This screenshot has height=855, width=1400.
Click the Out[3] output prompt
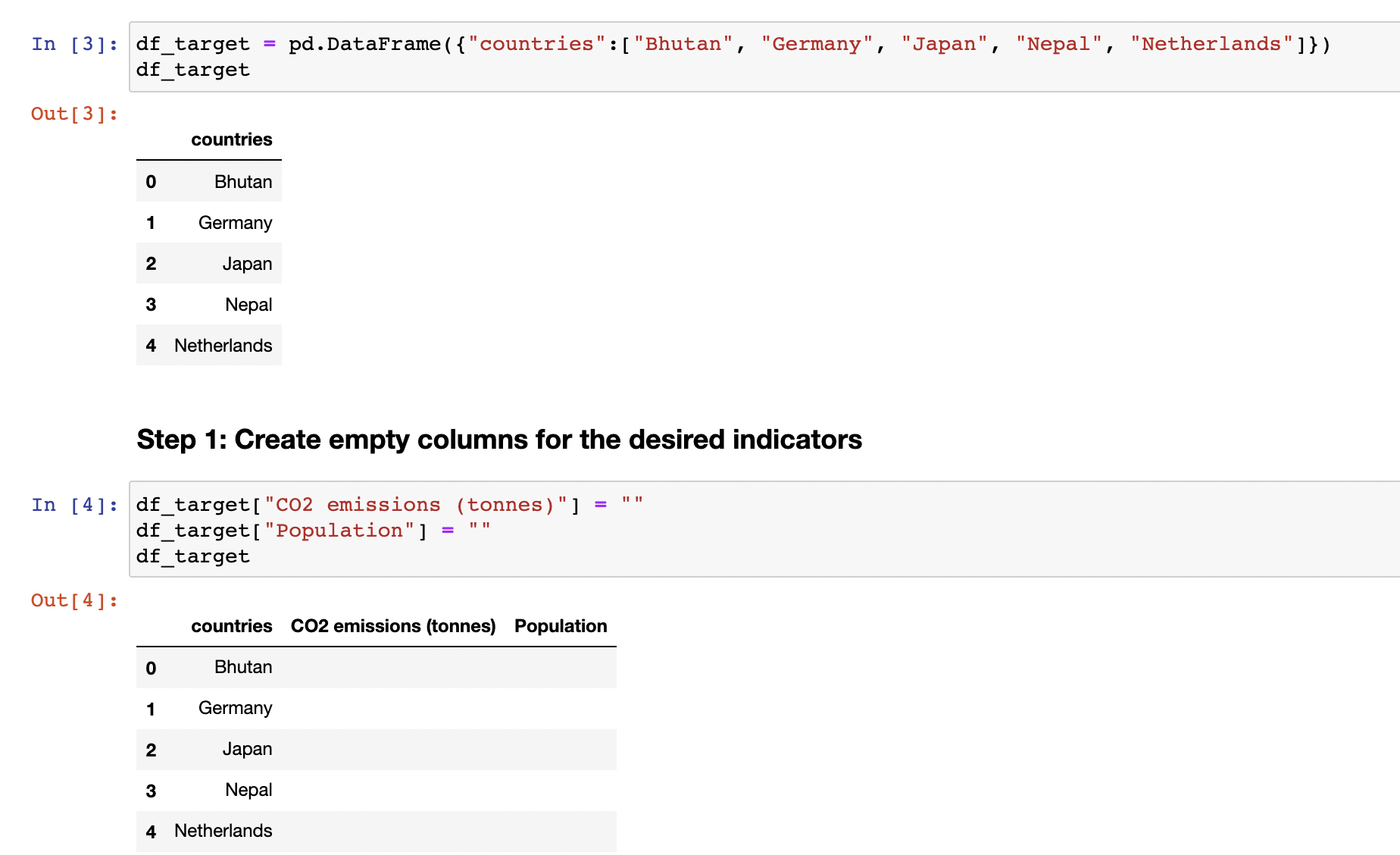[x=74, y=114]
